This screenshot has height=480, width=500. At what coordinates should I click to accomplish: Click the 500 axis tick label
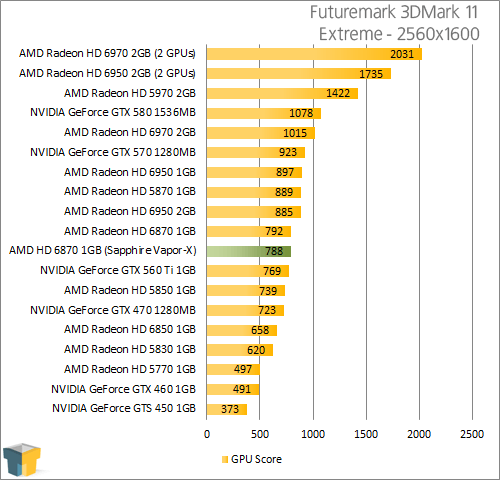point(260,434)
